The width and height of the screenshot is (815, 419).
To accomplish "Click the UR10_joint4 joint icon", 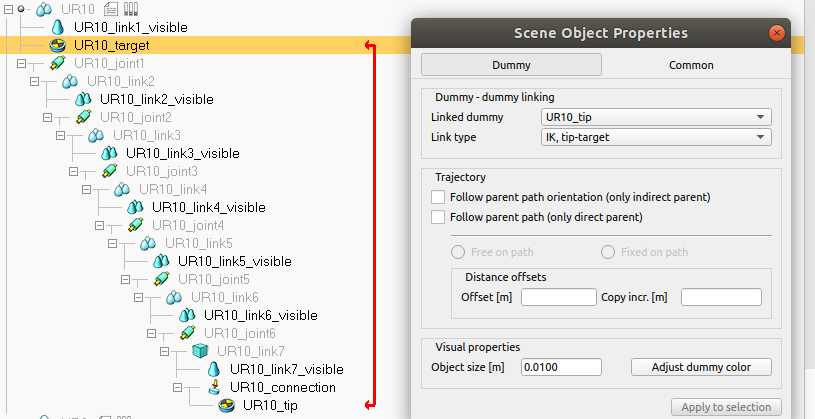I will [137, 225].
